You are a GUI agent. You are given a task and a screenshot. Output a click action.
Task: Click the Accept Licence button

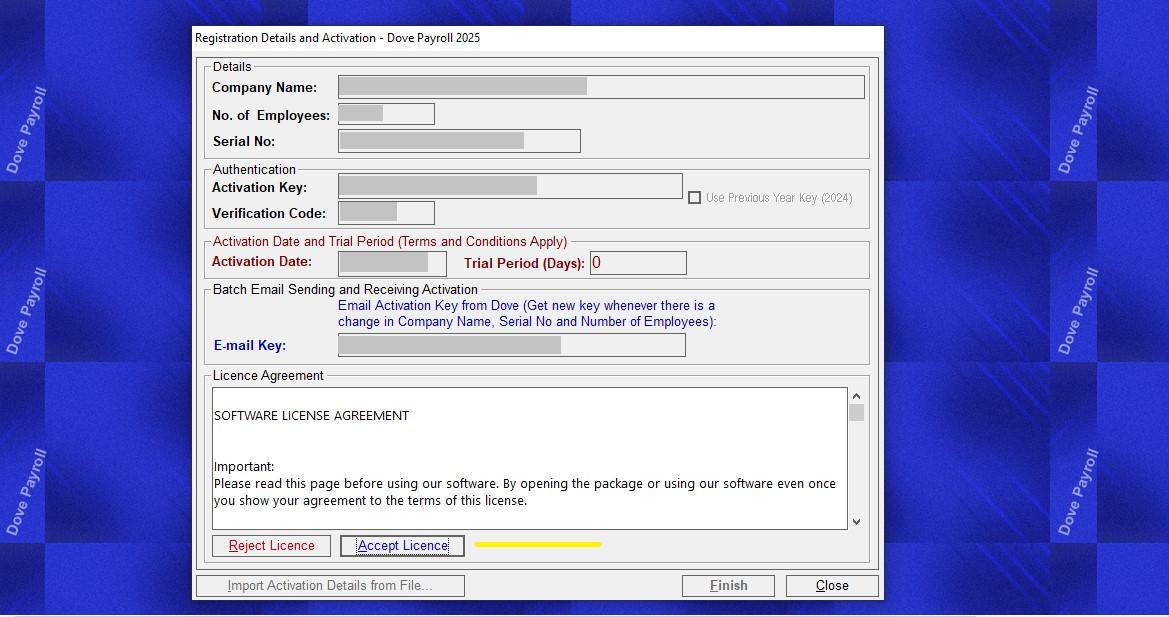(x=402, y=545)
